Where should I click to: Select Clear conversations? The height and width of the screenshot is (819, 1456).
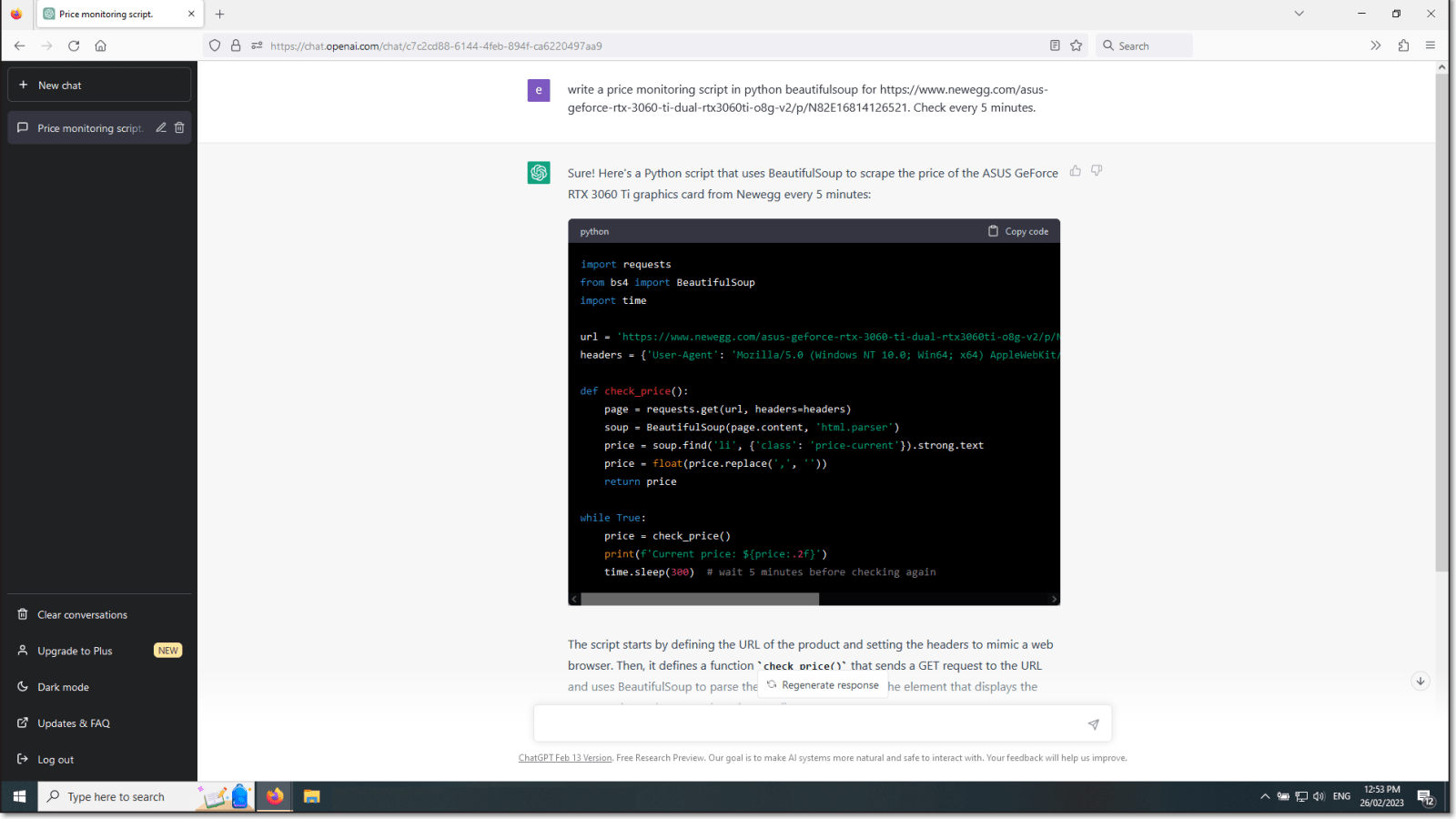tap(99, 615)
